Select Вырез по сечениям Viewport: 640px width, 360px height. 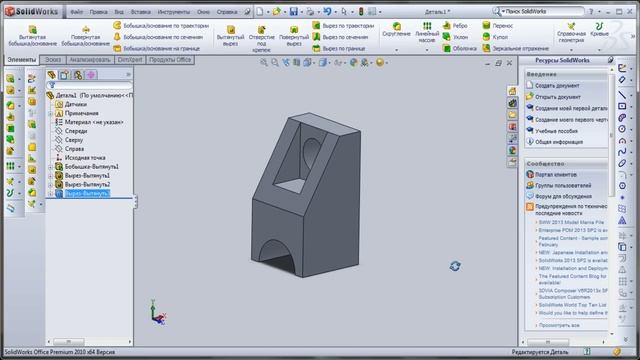click(x=340, y=37)
